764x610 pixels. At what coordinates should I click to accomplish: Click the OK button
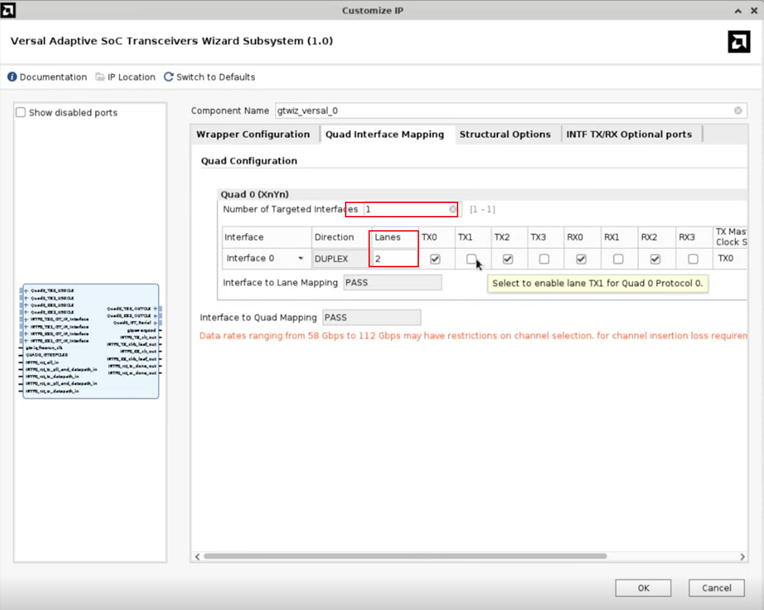(x=643, y=588)
